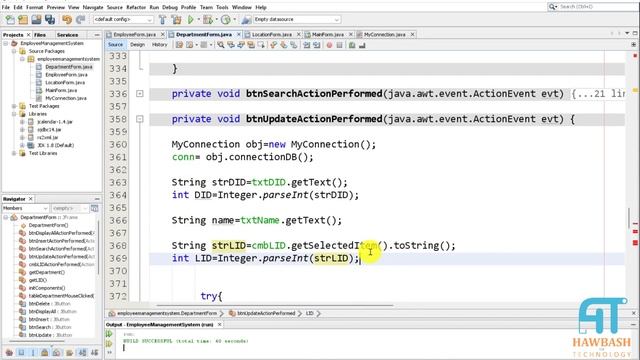Image resolution: width=640 pixels, height=360 pixels.
Task: Toggle Show Fields in navigator bottom bar
Action: [x=21, y=352]
